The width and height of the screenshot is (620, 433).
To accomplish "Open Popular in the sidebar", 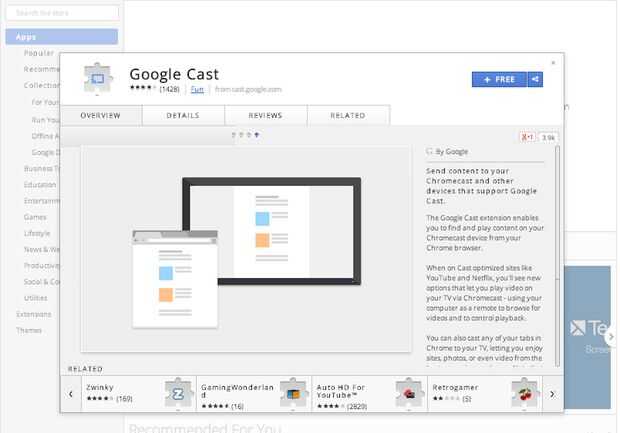I will [39, 53].
